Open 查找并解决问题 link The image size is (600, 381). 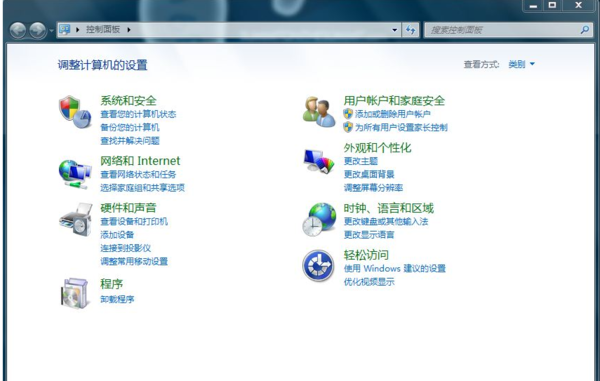(x=130, y=141)
